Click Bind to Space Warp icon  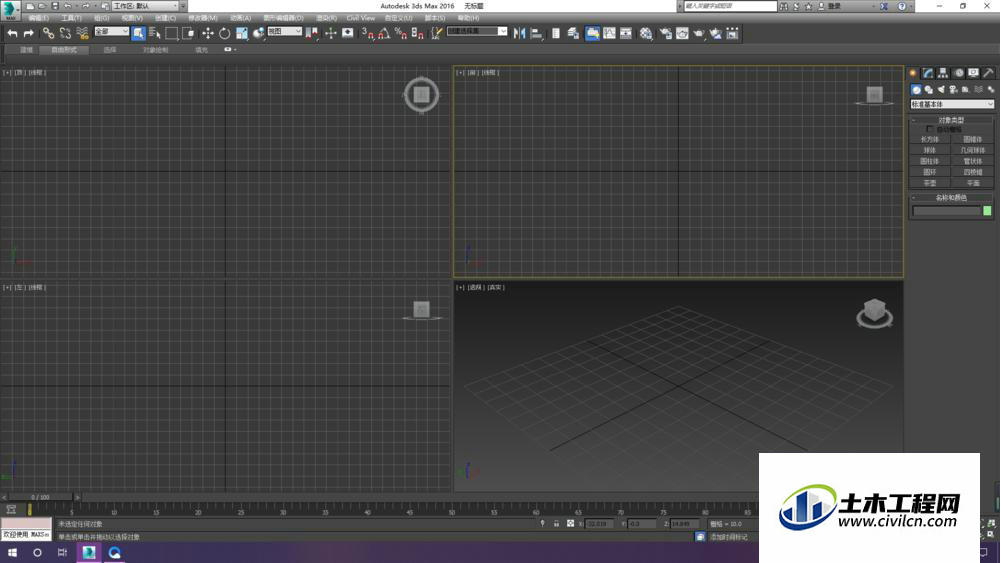coord(82,33)
